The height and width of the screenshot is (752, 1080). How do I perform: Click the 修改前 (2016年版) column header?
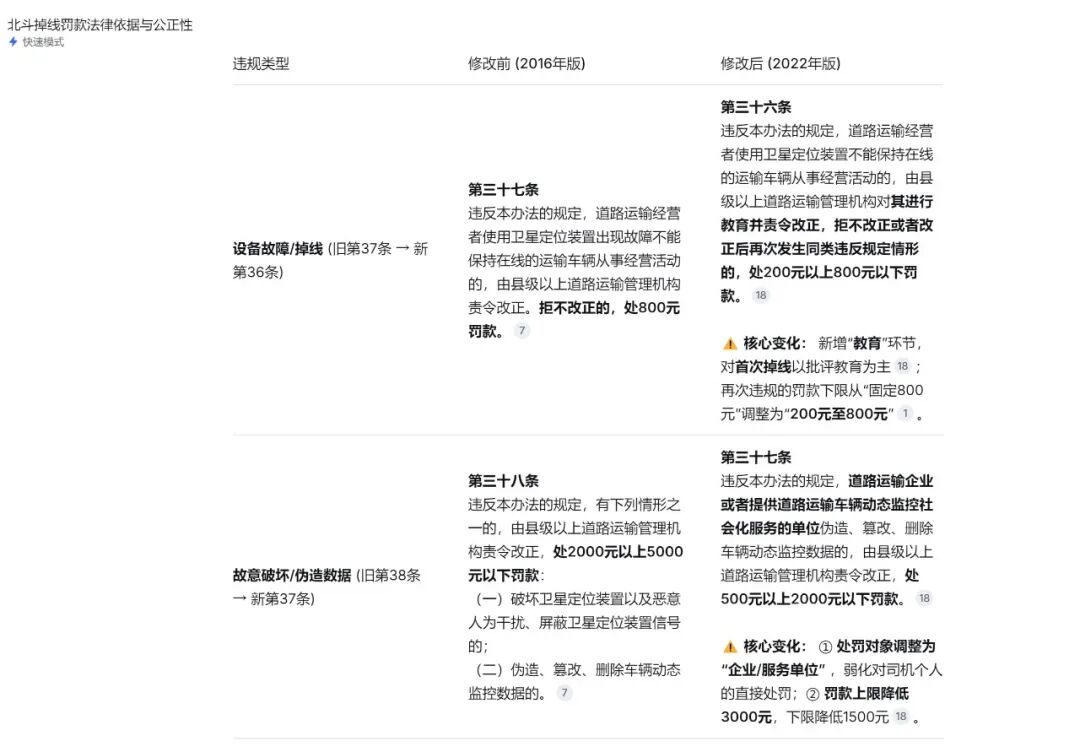pyautogui.click(x=526, y=64)
